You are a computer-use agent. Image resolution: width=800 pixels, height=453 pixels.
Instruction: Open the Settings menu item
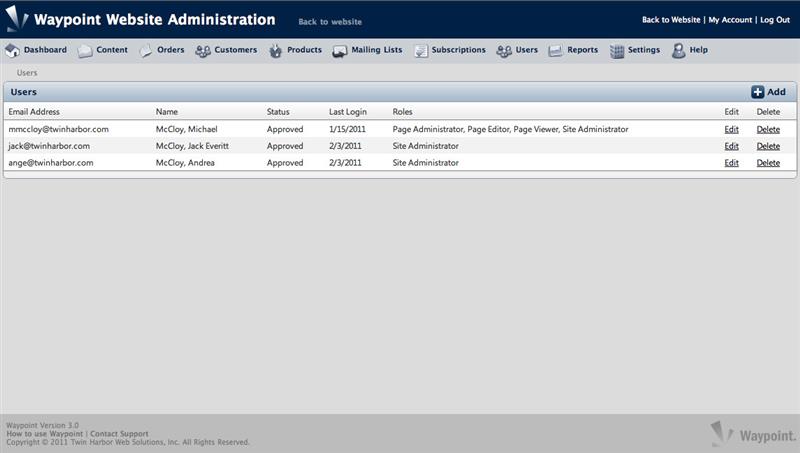[x=643, y=50]
